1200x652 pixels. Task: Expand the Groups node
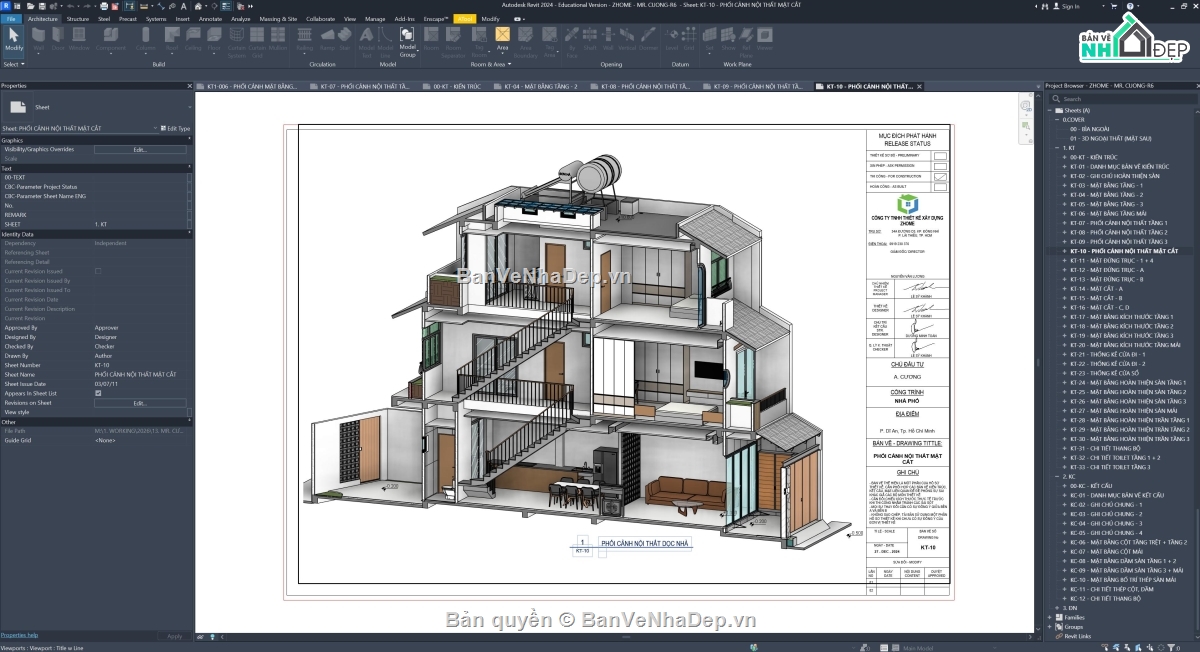1051,626
